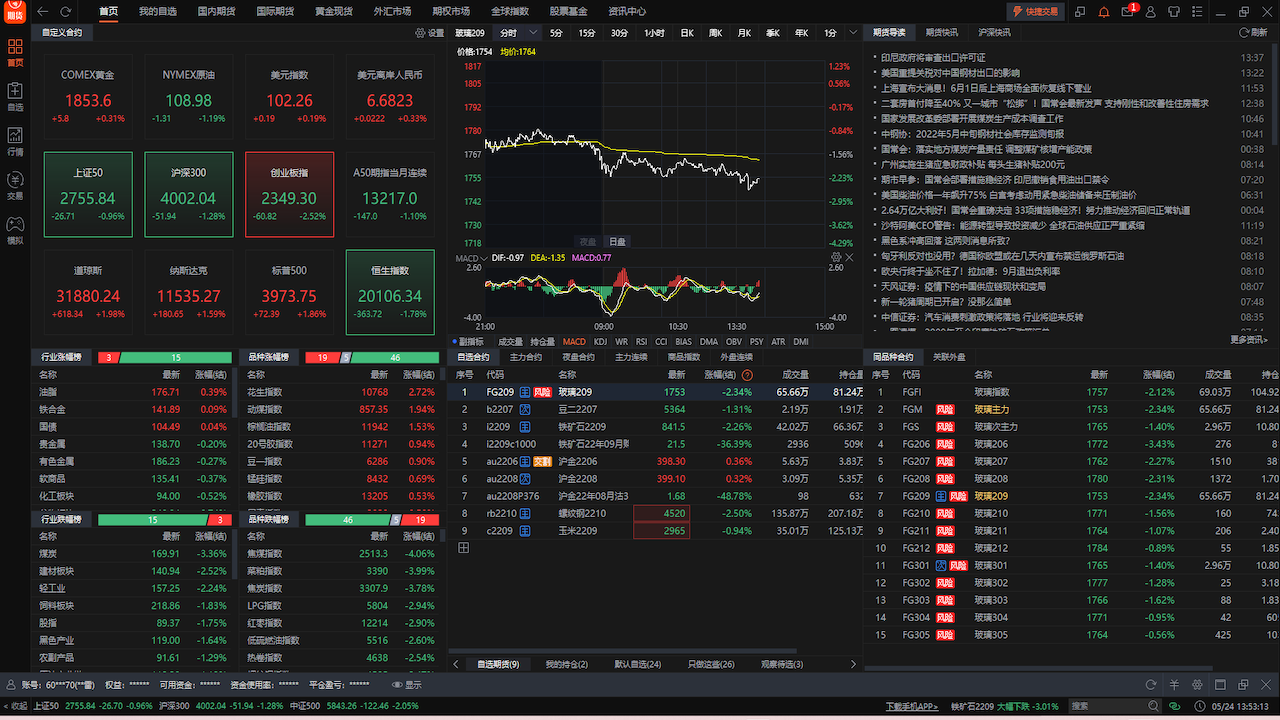This screenshot has width=1280, height=720.
Task: Click the 品种跌幅榜 ratio bar
Action: (372, 520)
